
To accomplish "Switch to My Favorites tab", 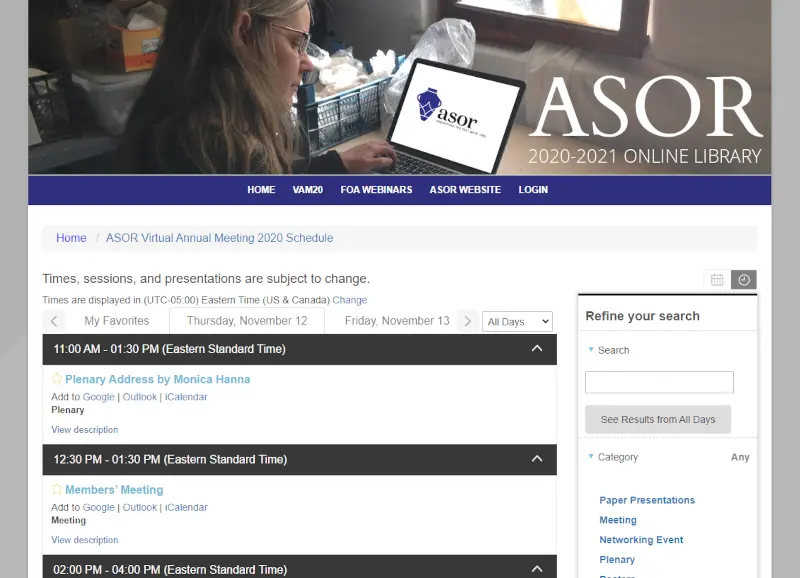I will pos(116,321).
